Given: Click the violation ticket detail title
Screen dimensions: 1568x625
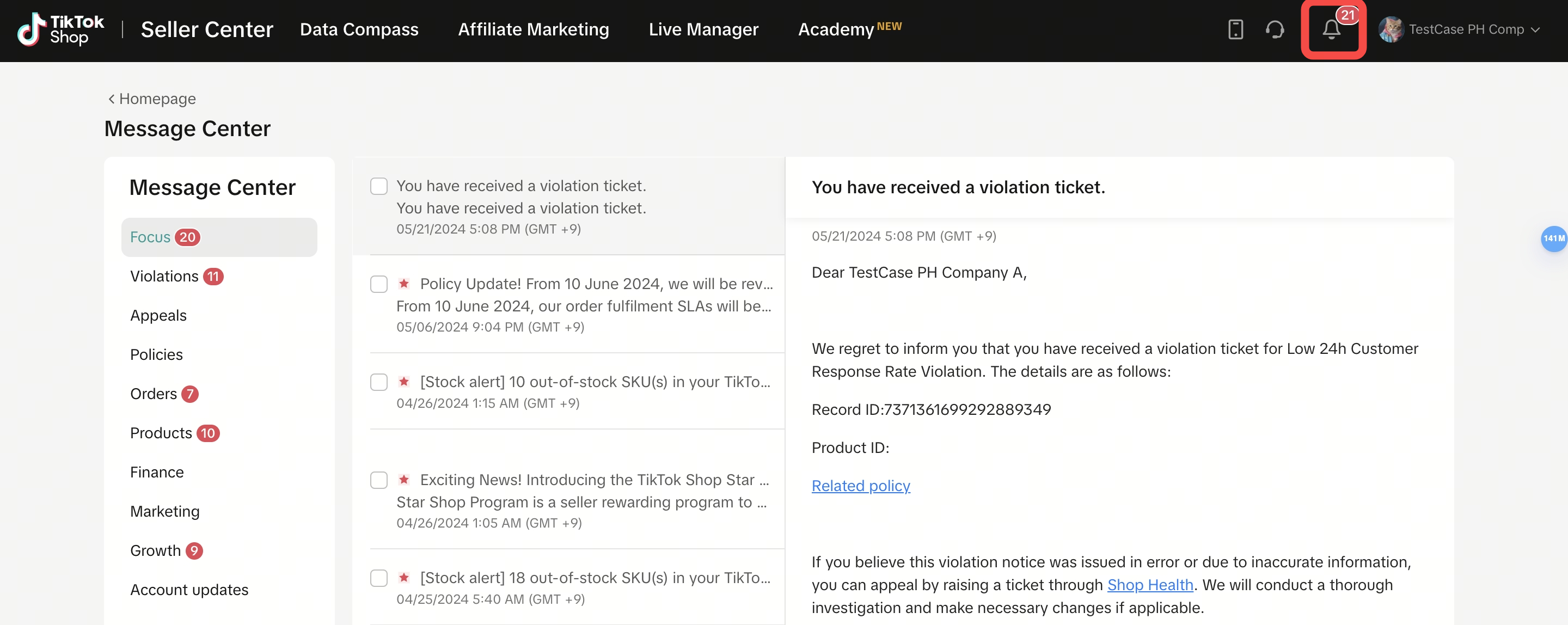Looking at the screenshot, I should (x=958, y=187).
